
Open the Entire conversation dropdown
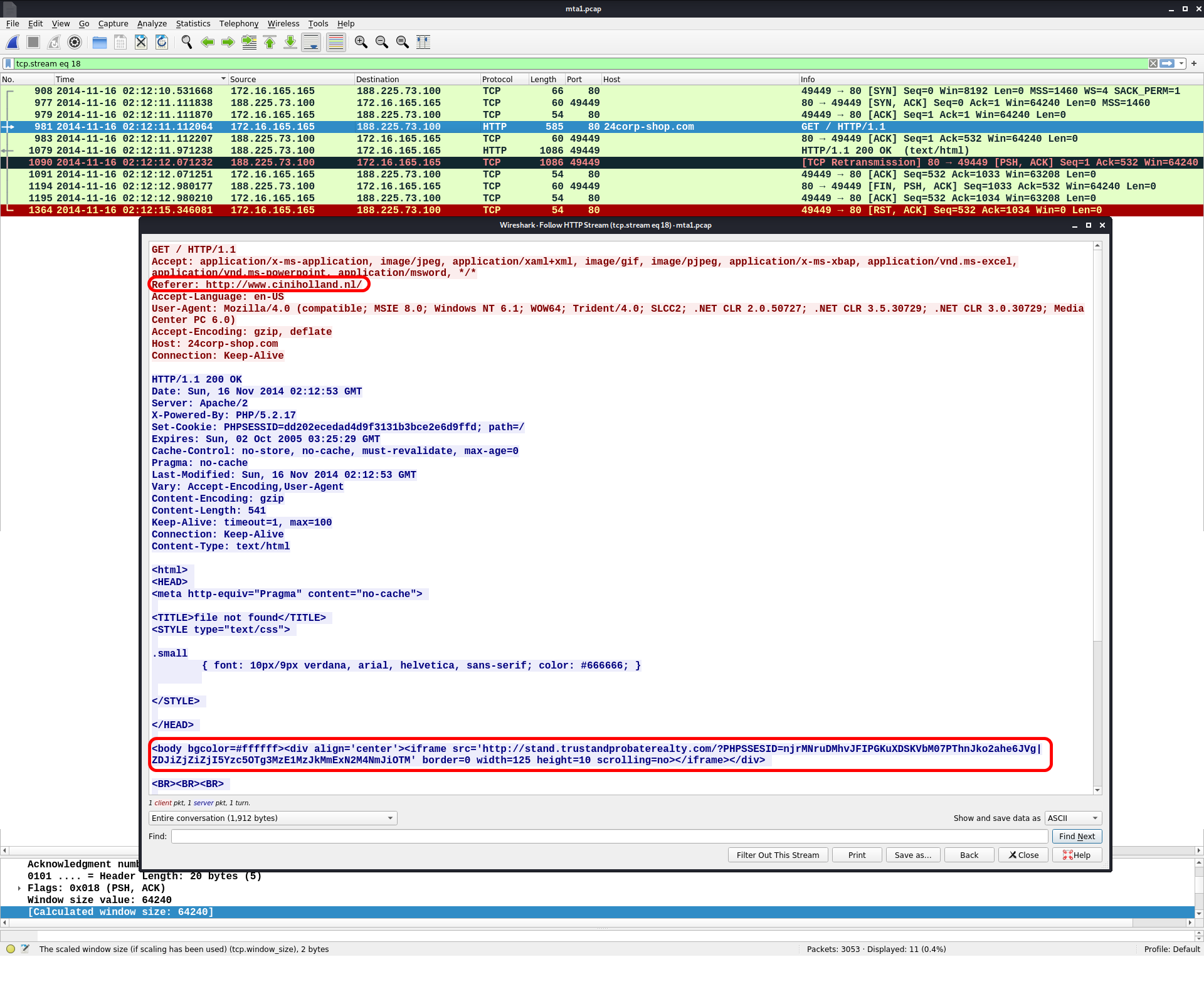[x=273, y=818]
